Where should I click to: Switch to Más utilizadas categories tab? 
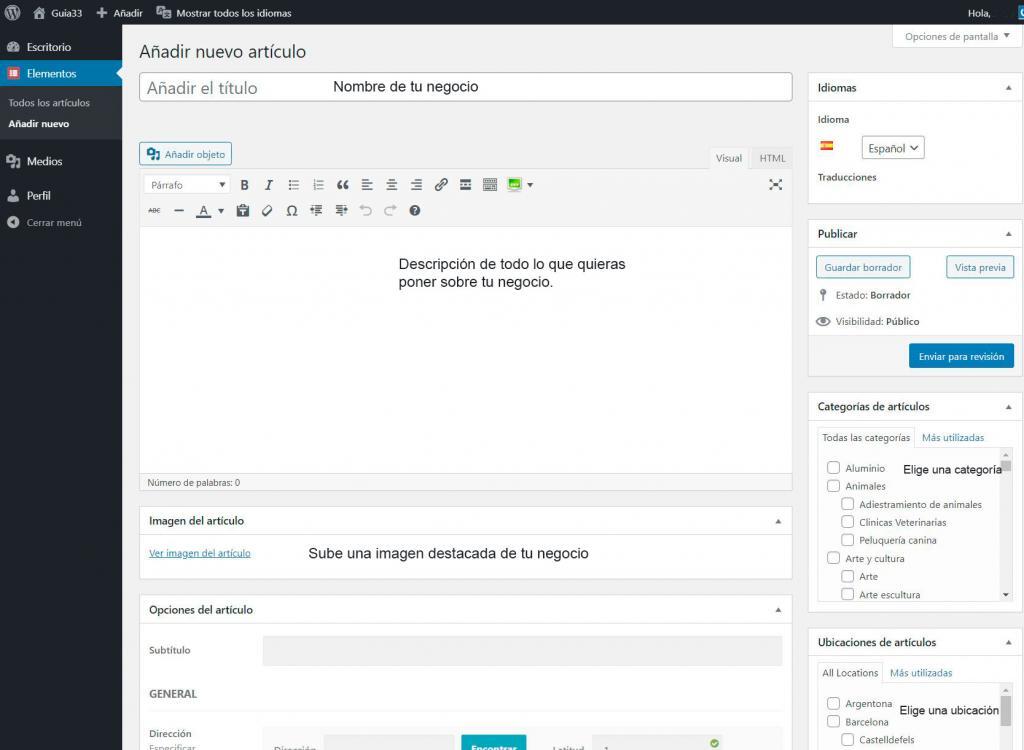[952, 438]
